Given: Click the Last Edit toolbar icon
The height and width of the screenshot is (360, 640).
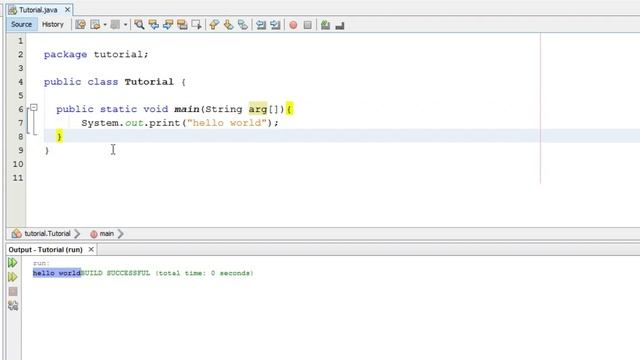Looking at the screenshot, I should [x=80, y=25].
